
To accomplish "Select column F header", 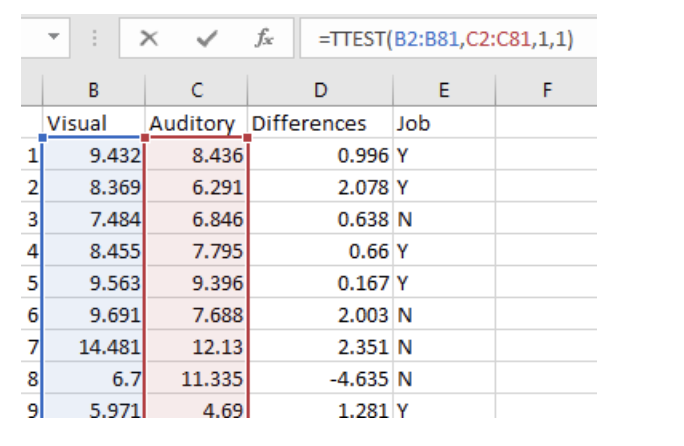I will 545,90.
